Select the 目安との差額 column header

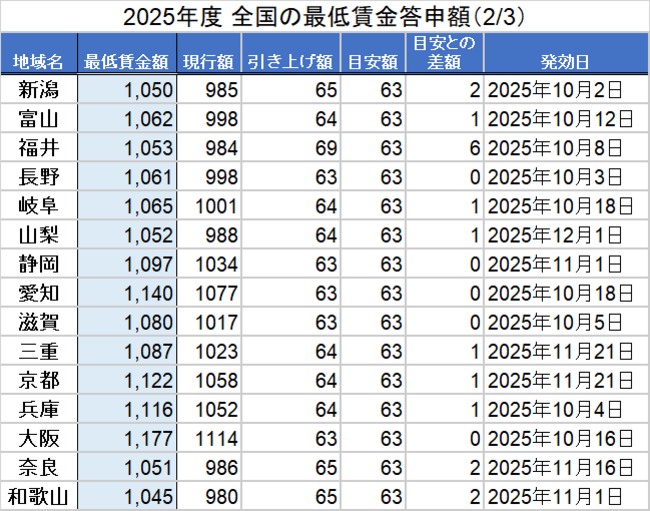pos(445,52)
